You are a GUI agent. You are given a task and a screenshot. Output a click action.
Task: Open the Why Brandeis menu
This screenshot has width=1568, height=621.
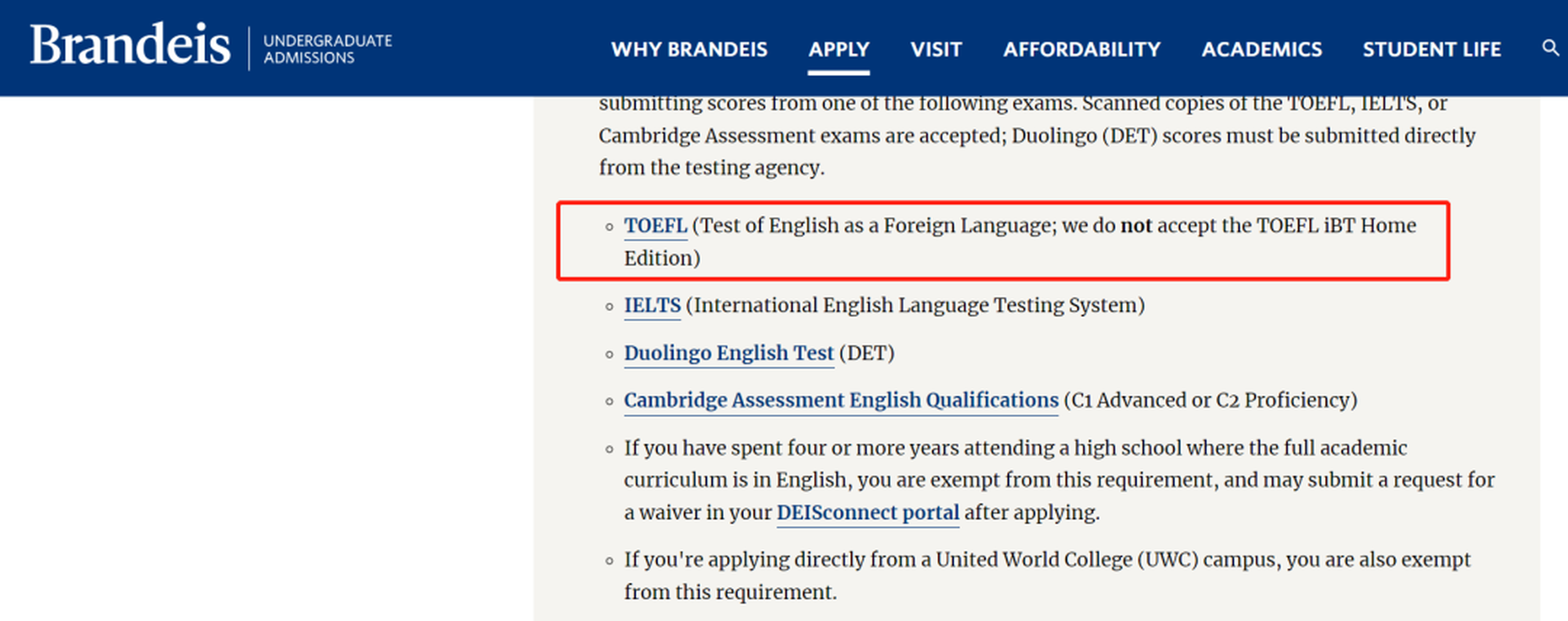click(x=689, y=49)
